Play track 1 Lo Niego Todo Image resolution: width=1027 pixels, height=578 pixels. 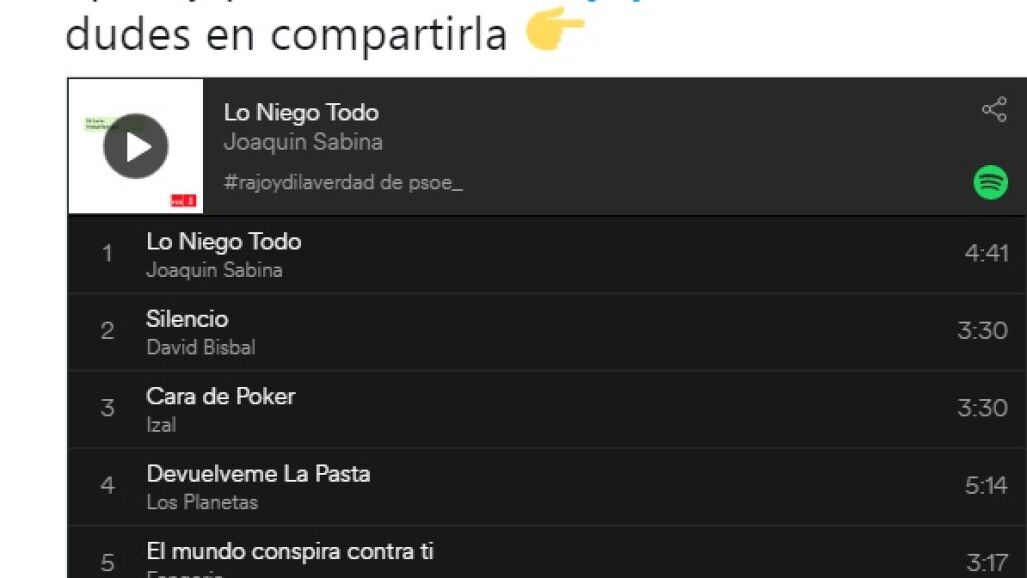pyautogui.click(x=223, y=242)
